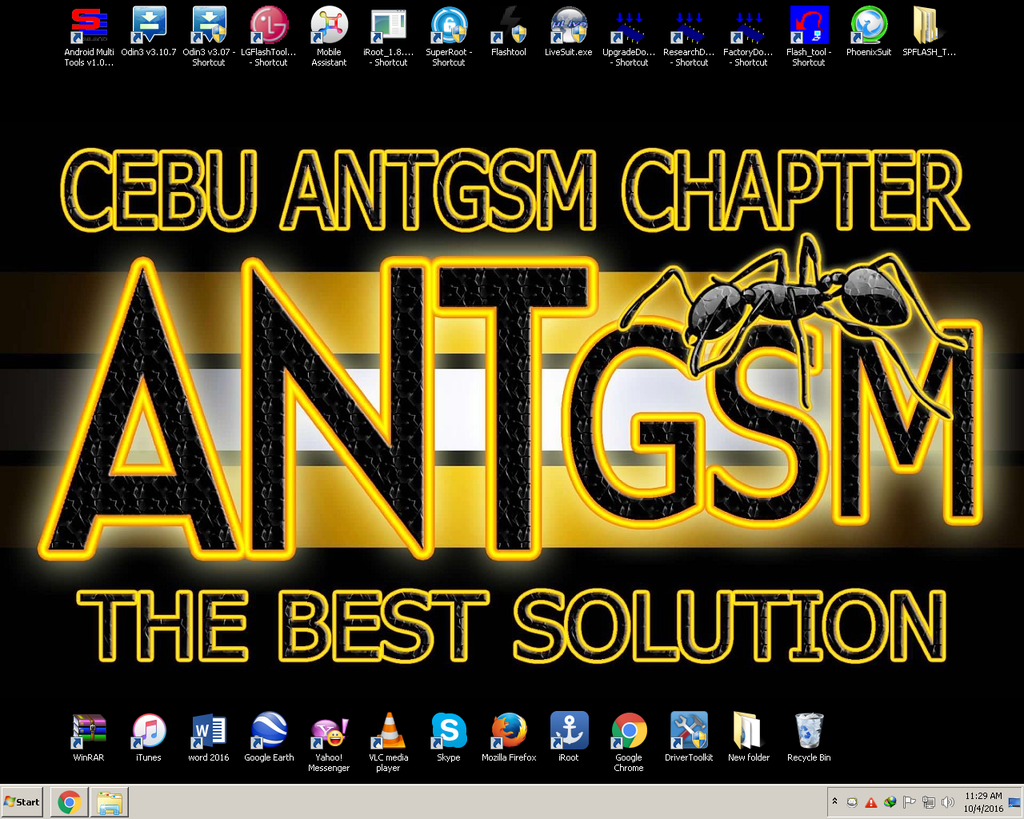Click the Mobile Assistant desktop icon
The image size is (1024, 819).
click(x=328, y=26)
